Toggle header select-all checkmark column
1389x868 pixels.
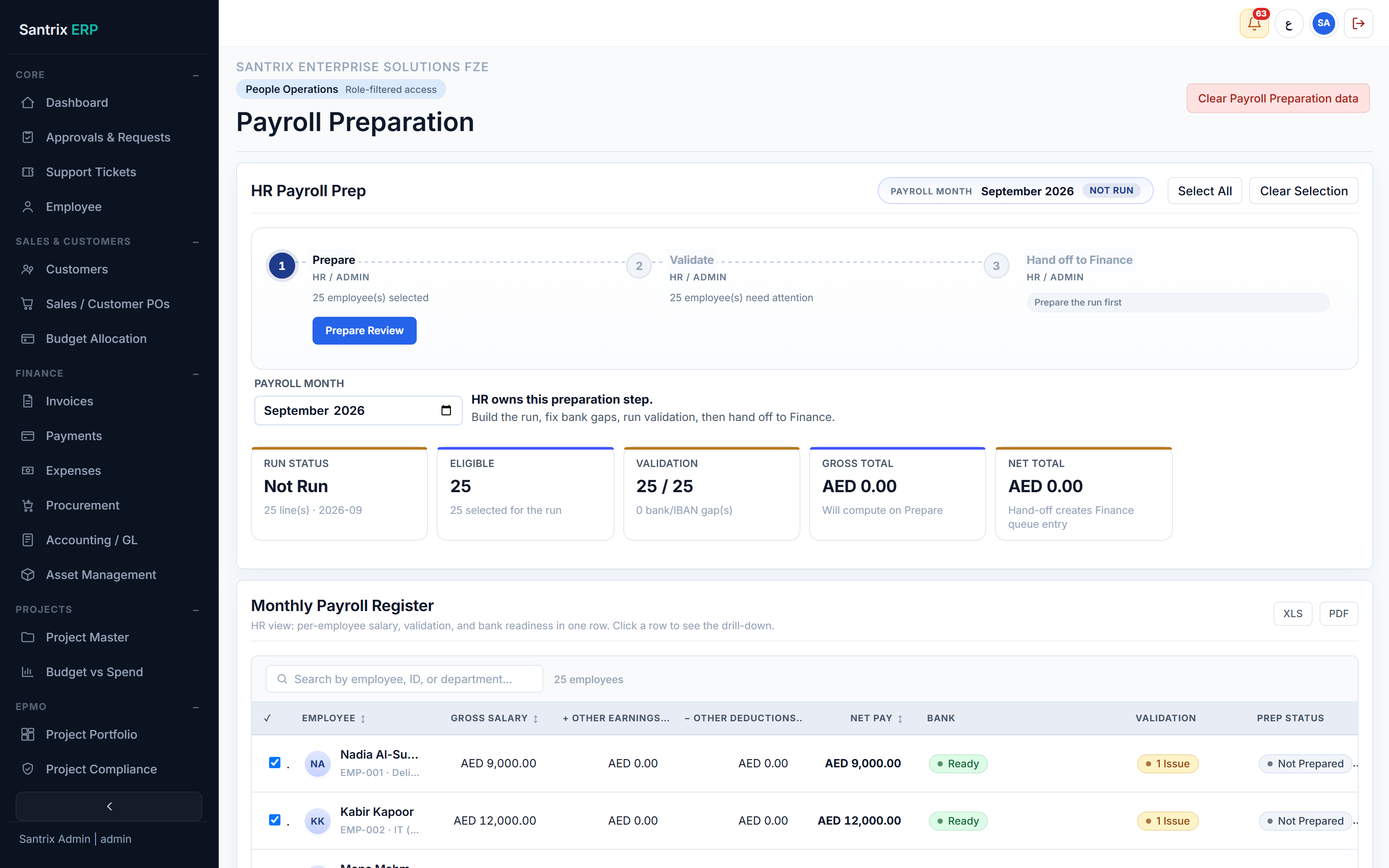click(267, 718)
